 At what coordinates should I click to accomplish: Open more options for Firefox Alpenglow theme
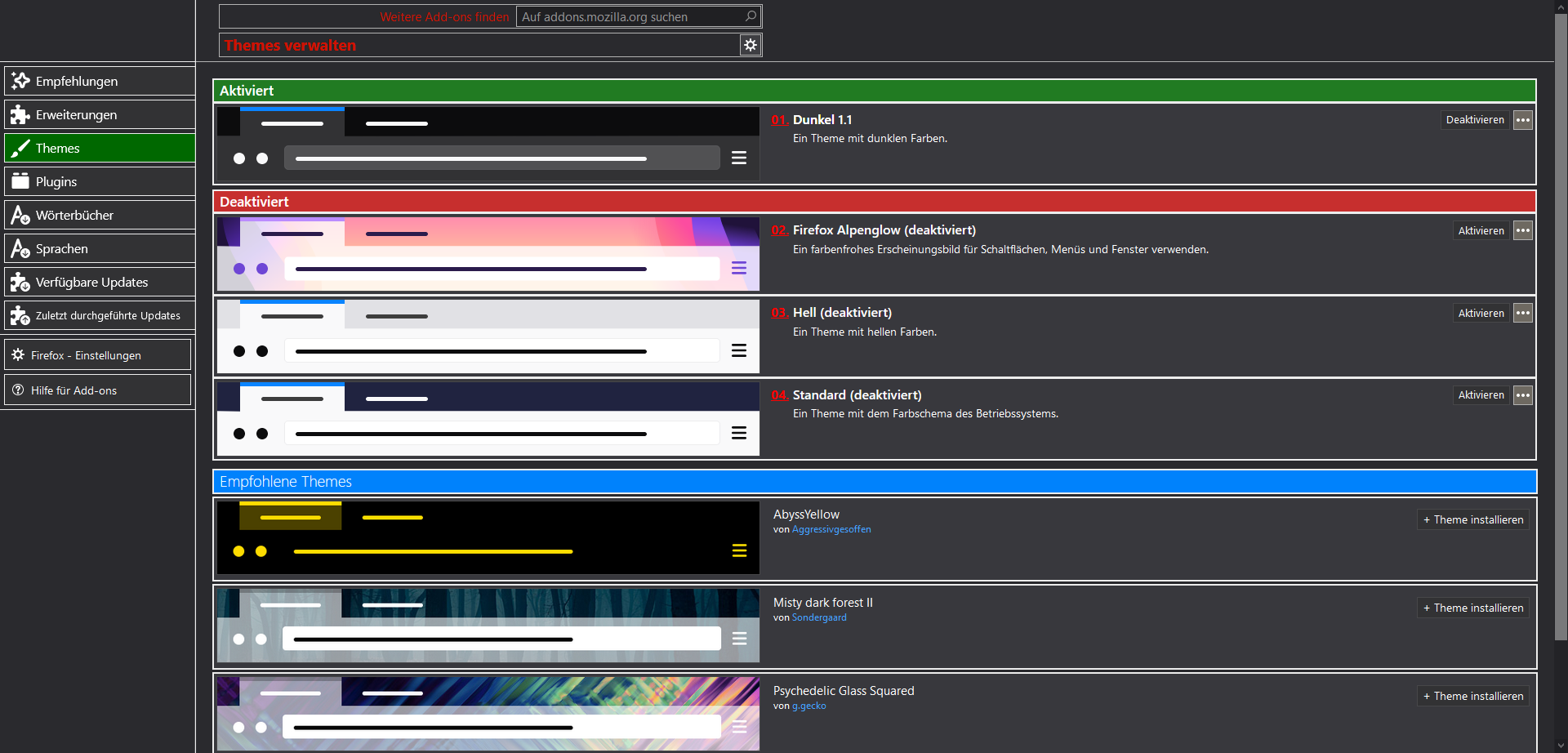1523,230
